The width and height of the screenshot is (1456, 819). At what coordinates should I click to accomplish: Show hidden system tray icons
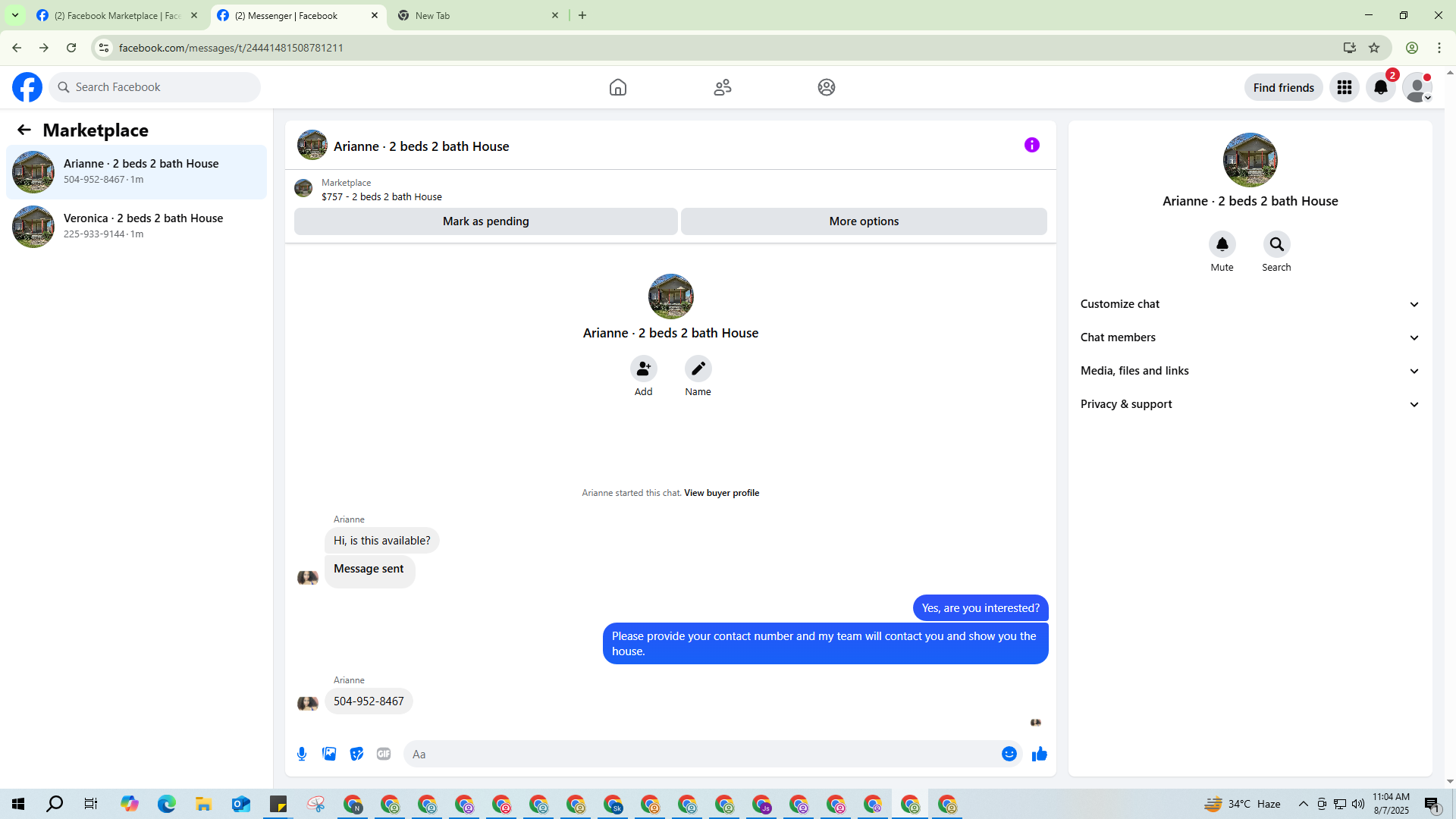point(1303,804)
